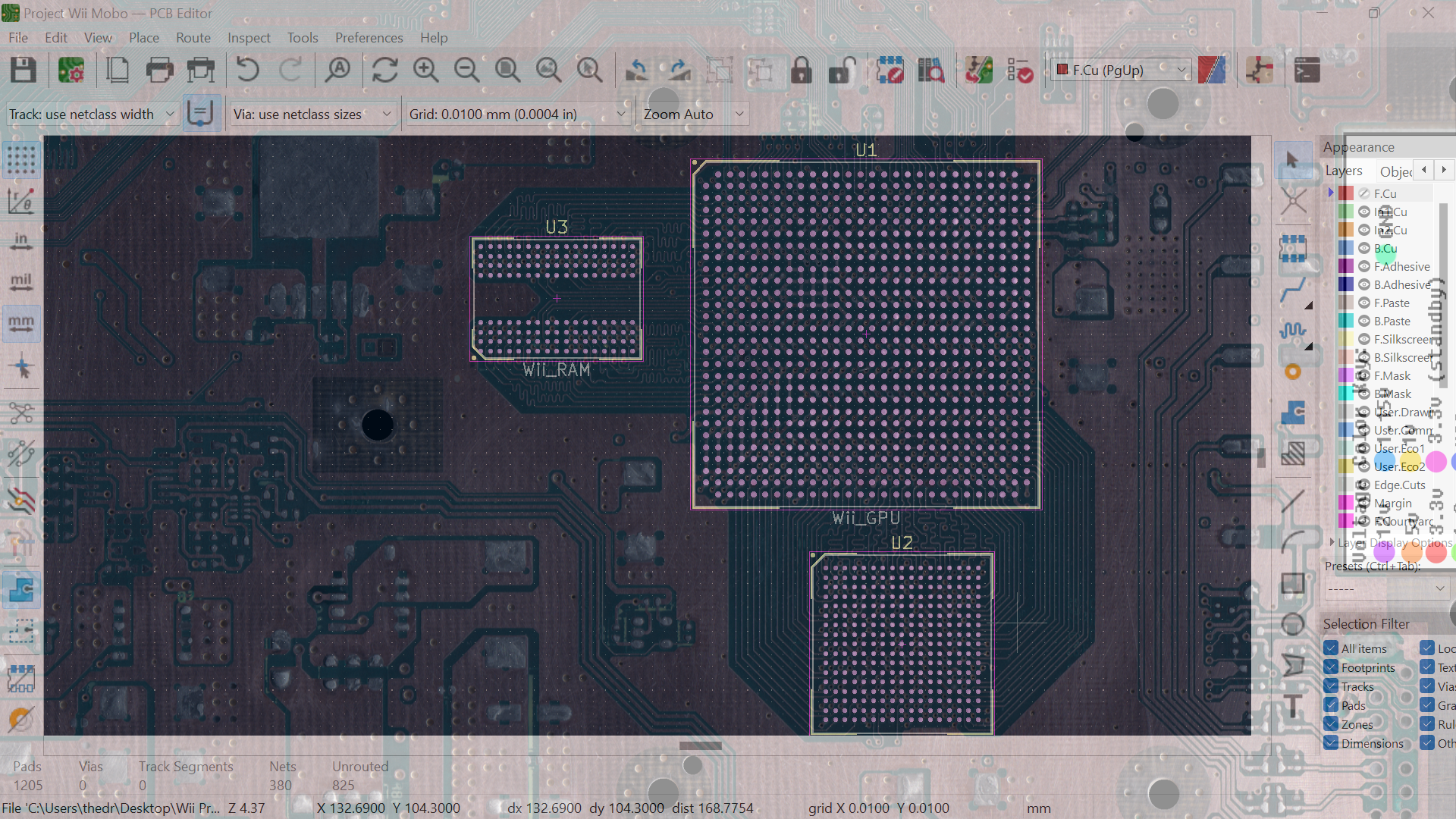
Task: Open the Footprint Library Browser icon
Action: (931, 70)
